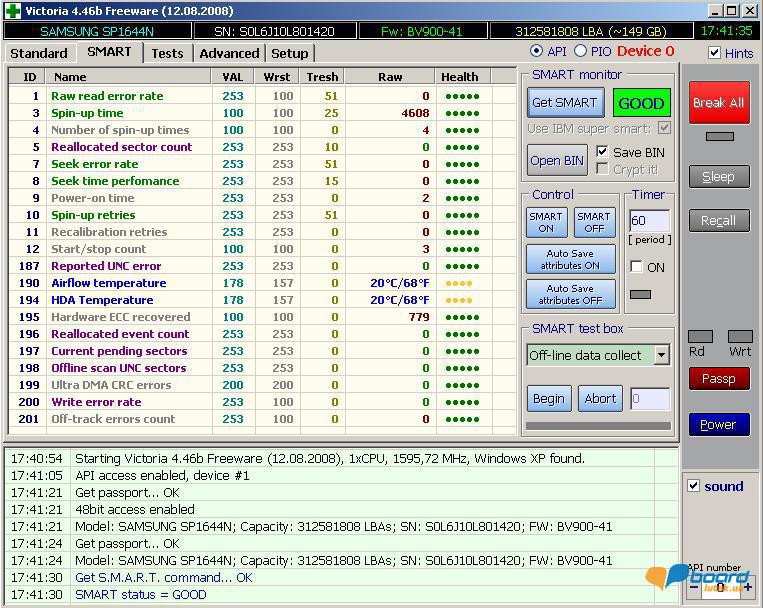
Task: Switch to the Advanced tab
Action: point(229,53)
